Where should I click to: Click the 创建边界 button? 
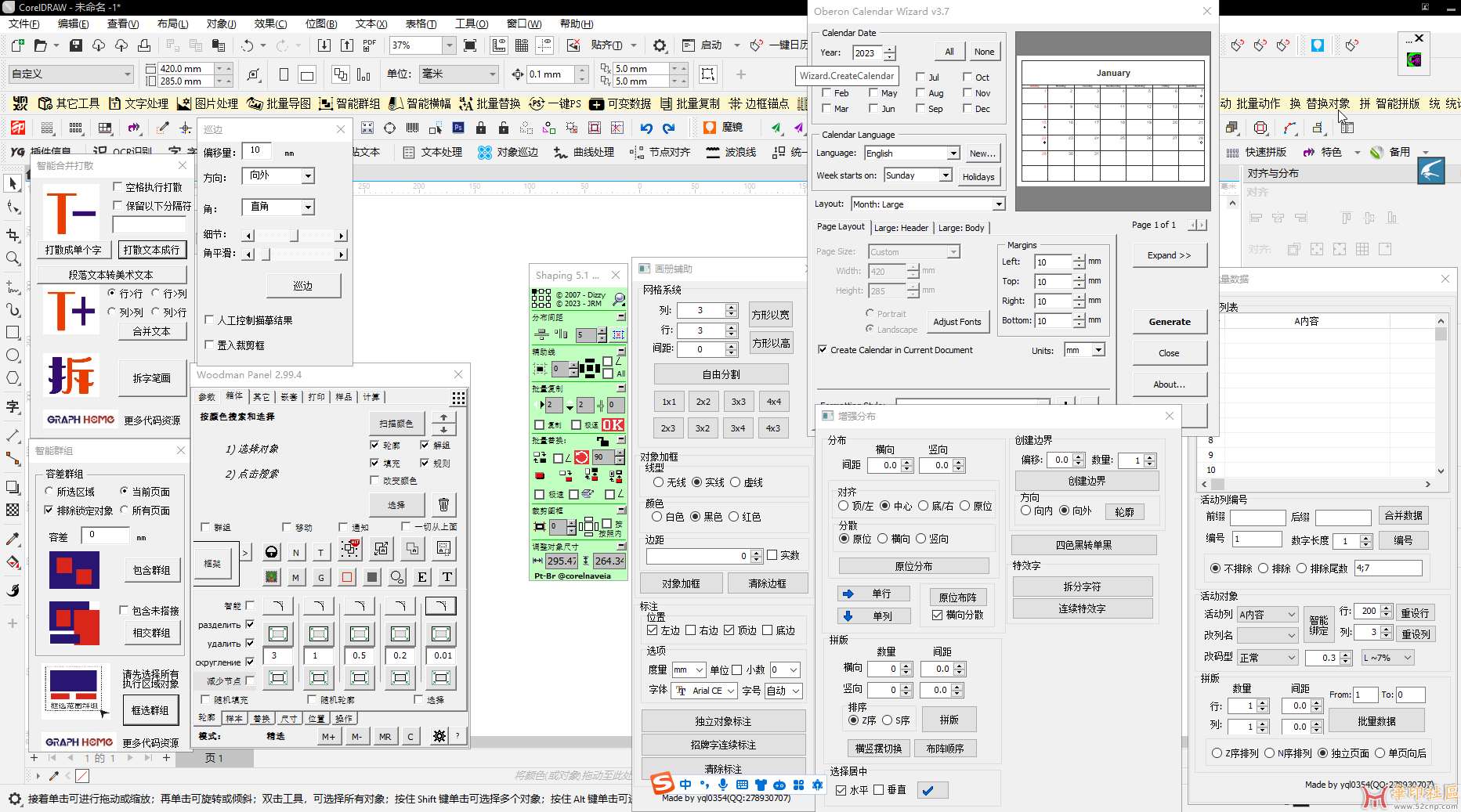1087,481
